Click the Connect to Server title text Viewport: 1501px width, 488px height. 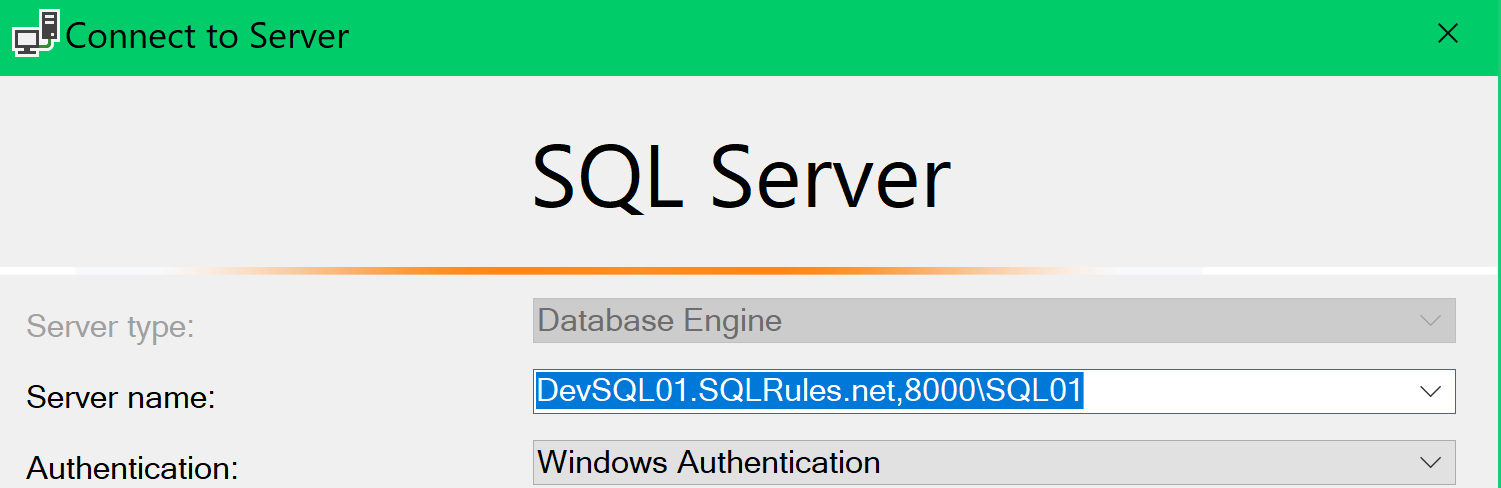pyautogui.click(x=207, y=36)
